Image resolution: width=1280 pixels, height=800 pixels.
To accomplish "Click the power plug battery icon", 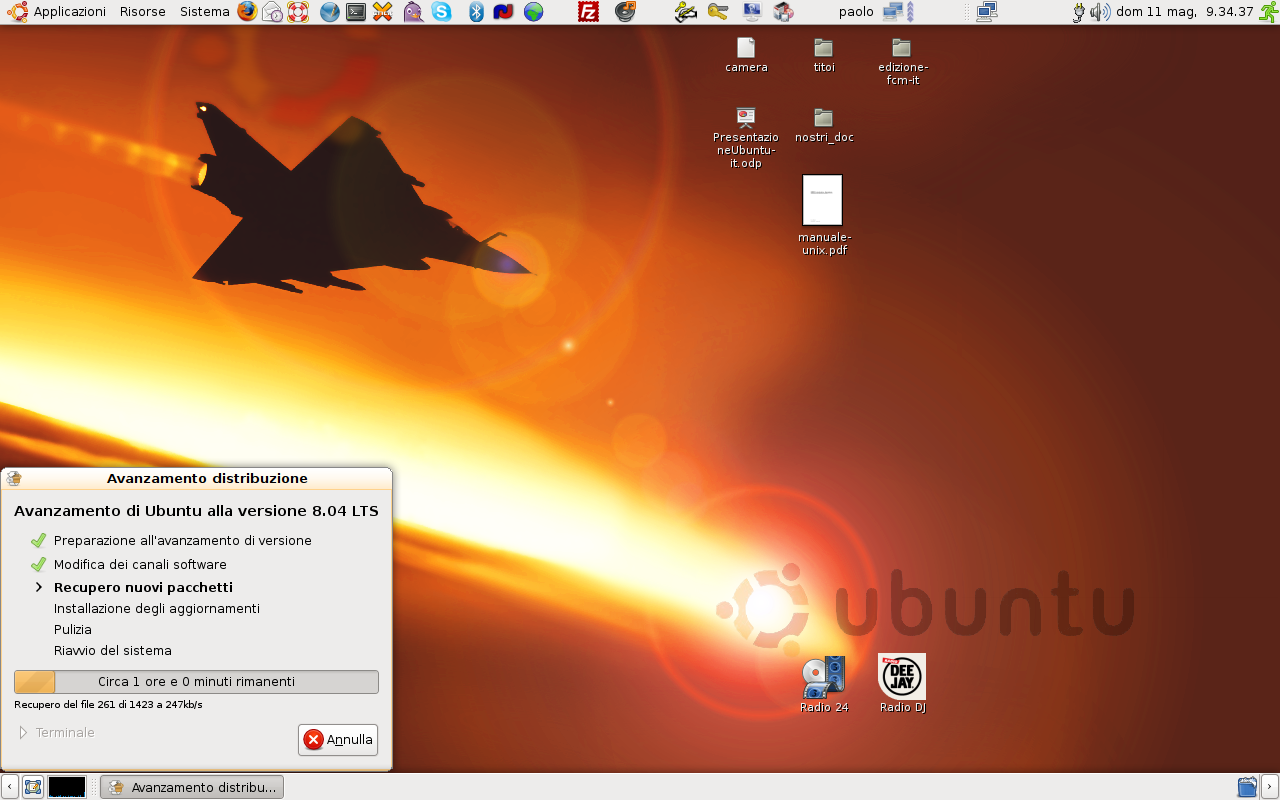I will [1079, 12].
